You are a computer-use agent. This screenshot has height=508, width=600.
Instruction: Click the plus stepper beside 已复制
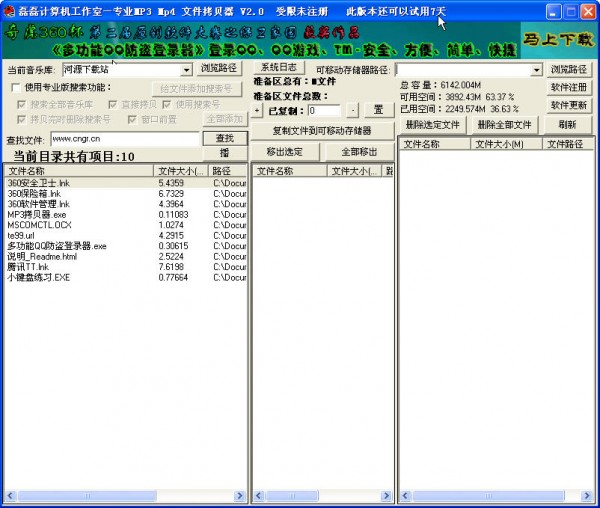pyautogui.click(x=257, y=111)
